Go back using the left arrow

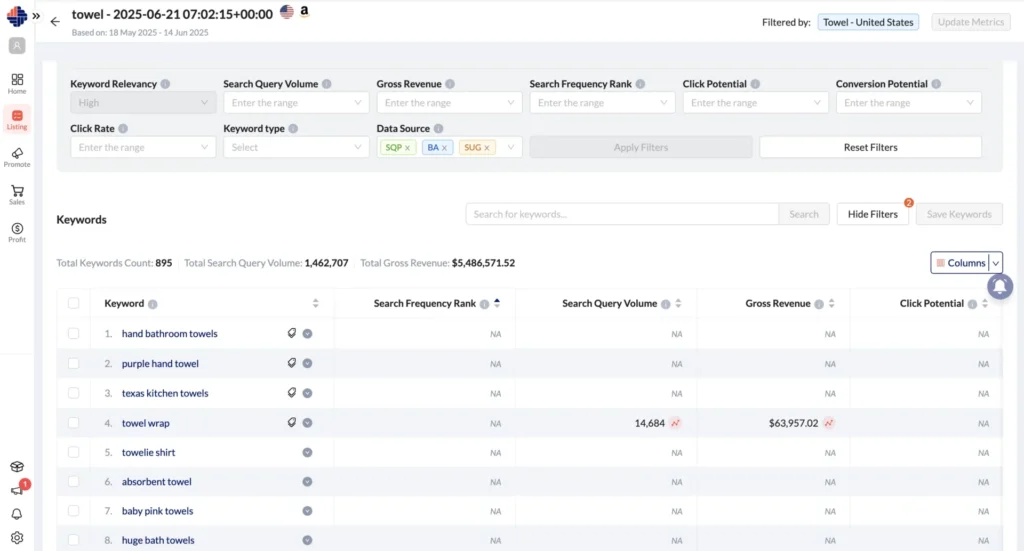[x=55, y=22]
